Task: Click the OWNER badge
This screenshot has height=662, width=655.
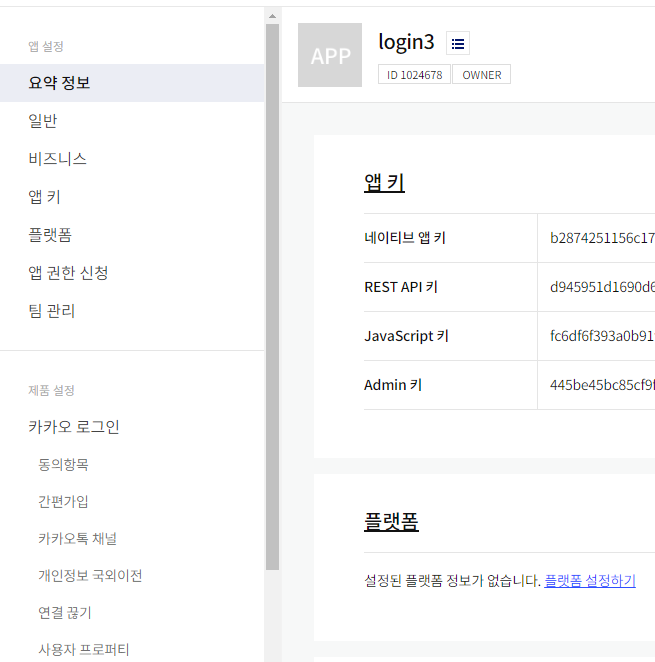Action: click(481, 75)
